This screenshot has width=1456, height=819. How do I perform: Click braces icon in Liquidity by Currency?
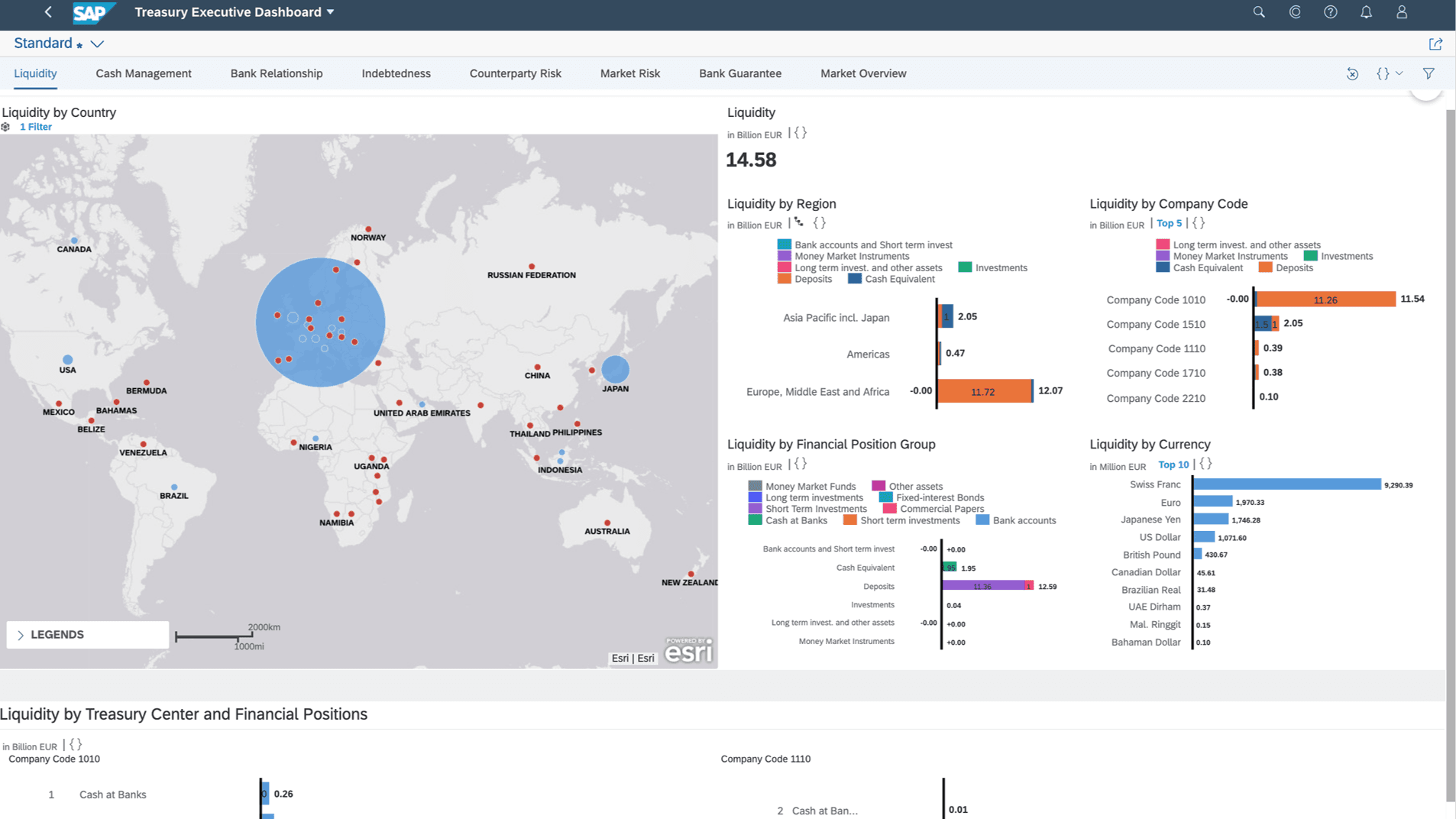tap(1205, 464)
